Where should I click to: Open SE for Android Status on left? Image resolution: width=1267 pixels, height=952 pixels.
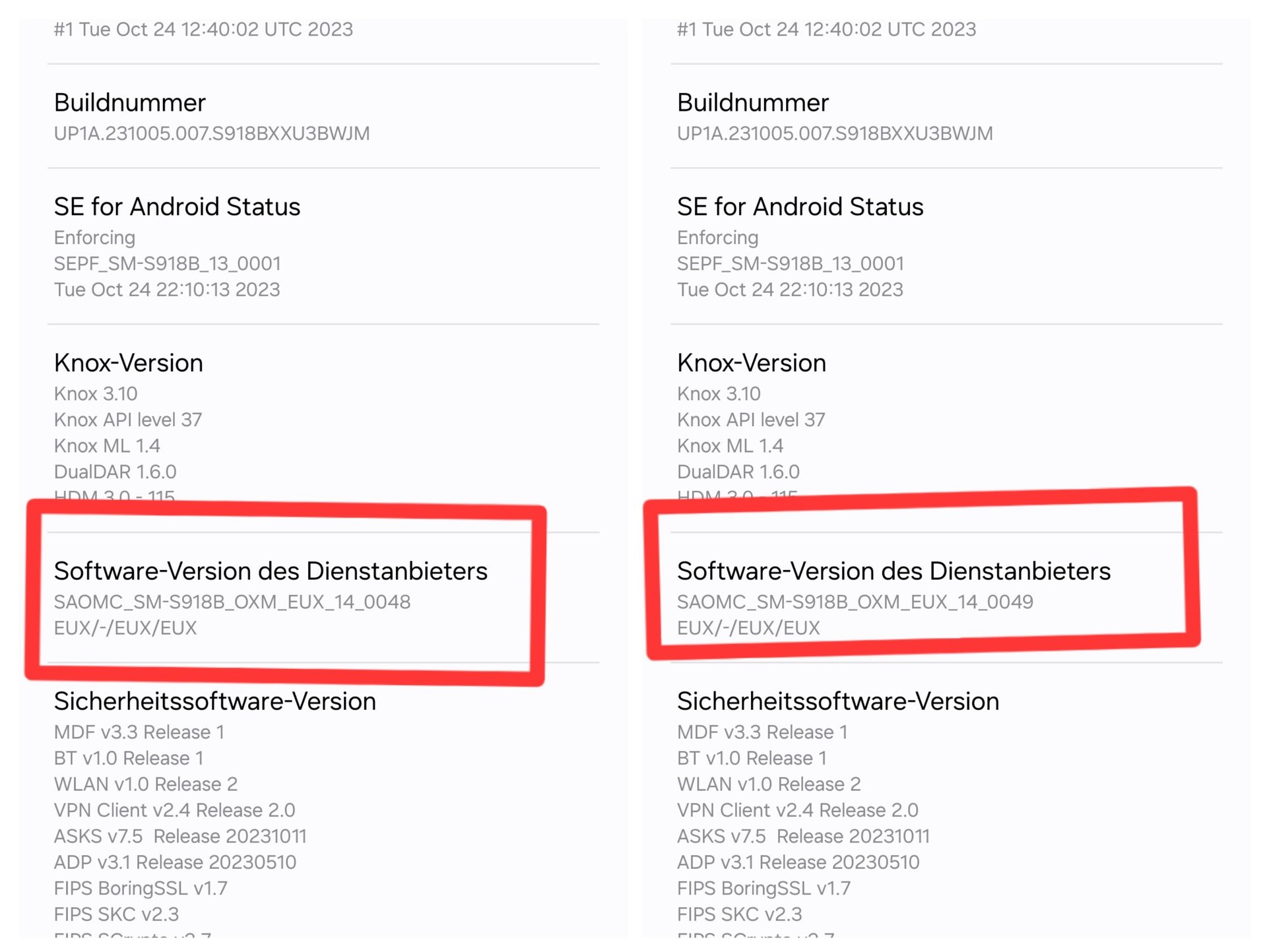pos(177,207)
